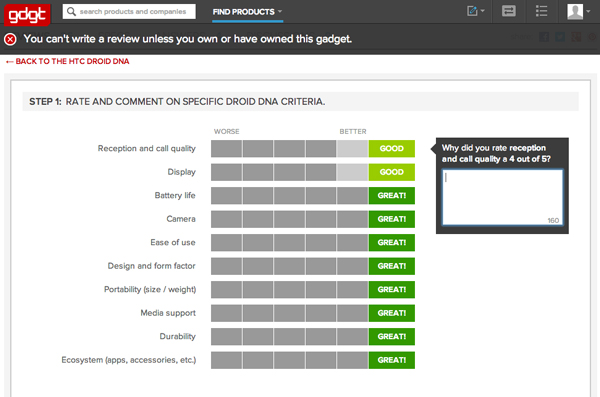Click the search magnifier icon
This screenshot has height=397, width=600.
[x=71, y=11]
